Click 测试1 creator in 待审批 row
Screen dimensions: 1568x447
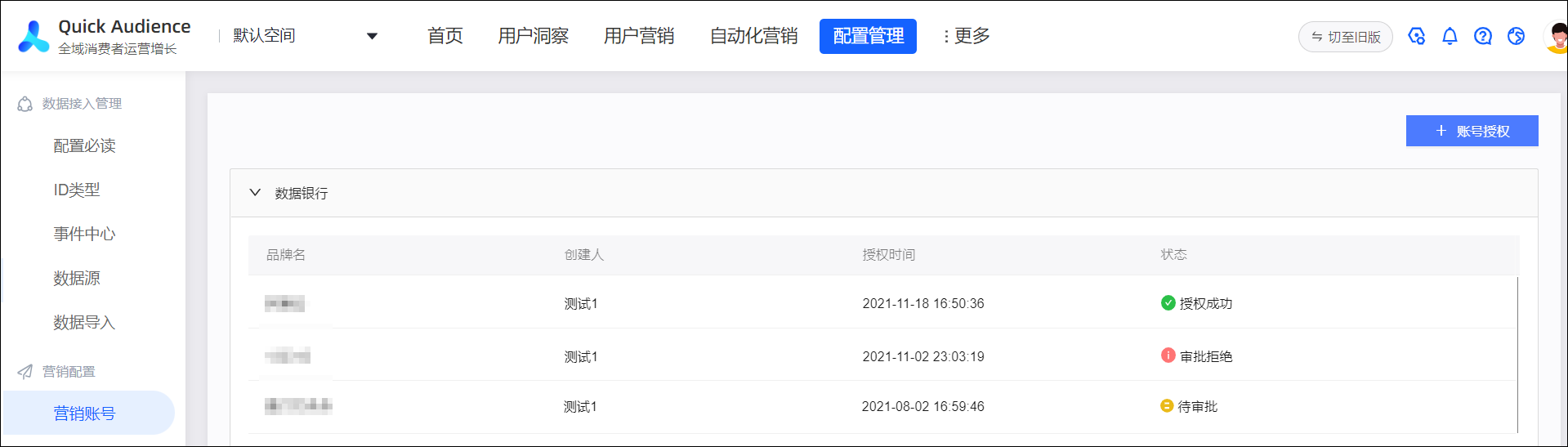click(580, 406)
